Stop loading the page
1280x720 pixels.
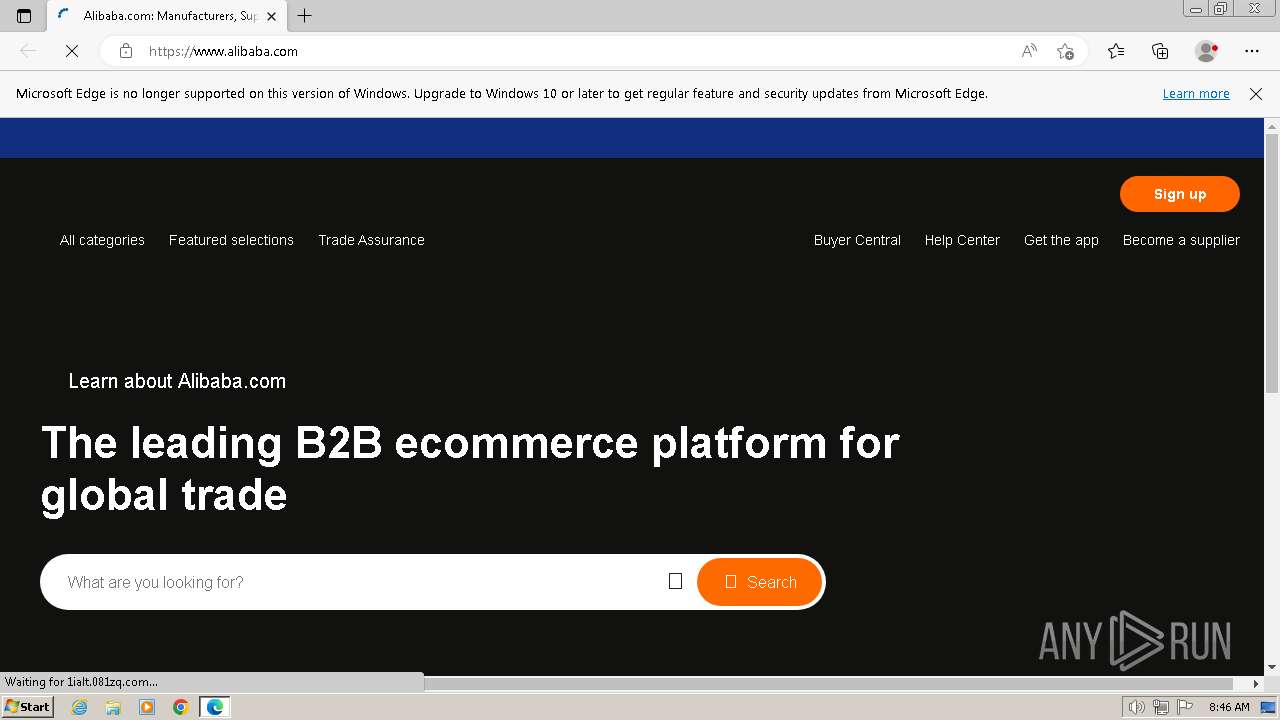pos(72,51)
